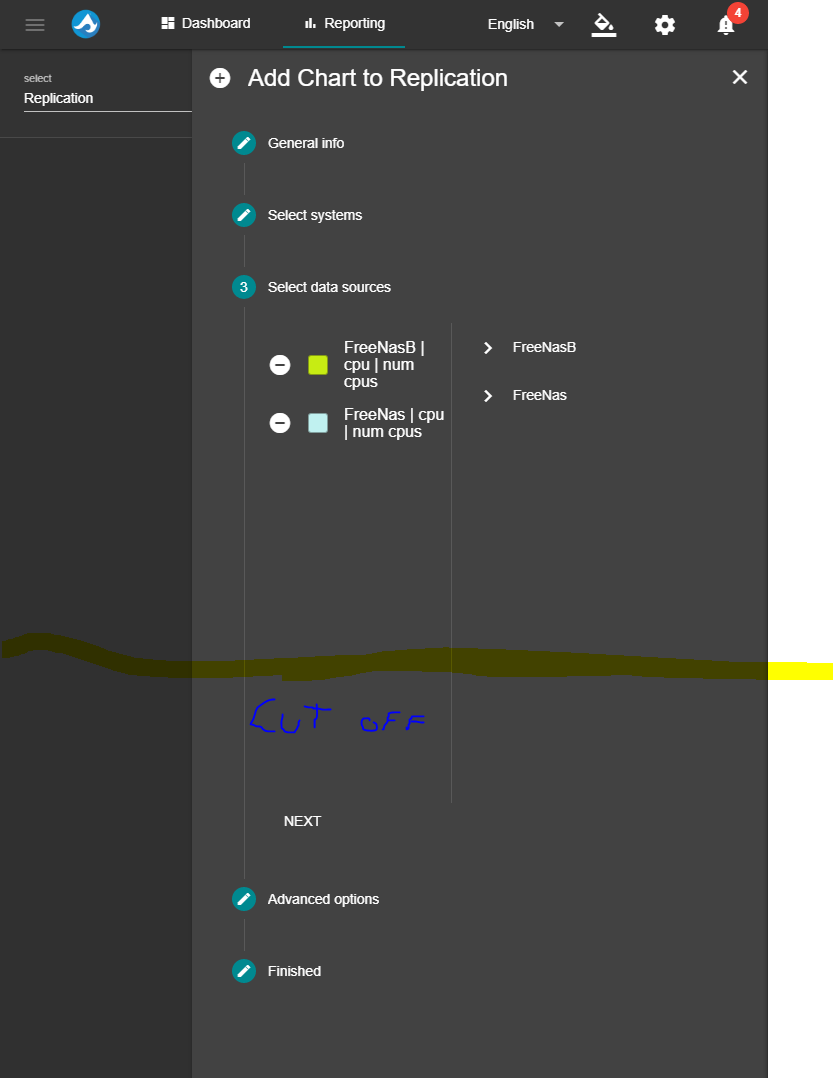Click the NEXT button
The image size is (833, 1078).
[302, 822]
